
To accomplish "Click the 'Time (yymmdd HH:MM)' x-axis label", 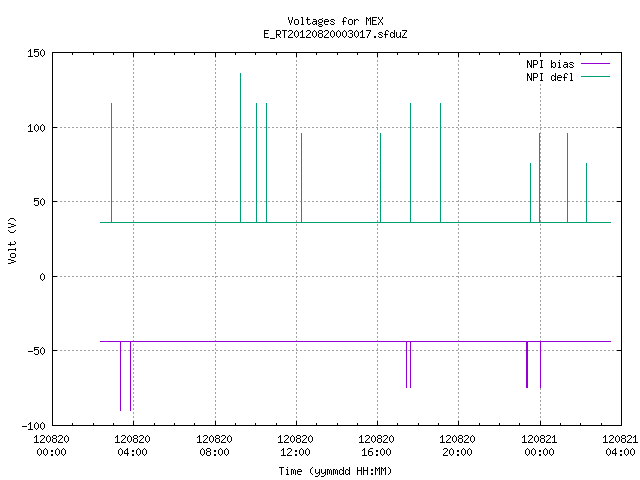I will point(335,471).
